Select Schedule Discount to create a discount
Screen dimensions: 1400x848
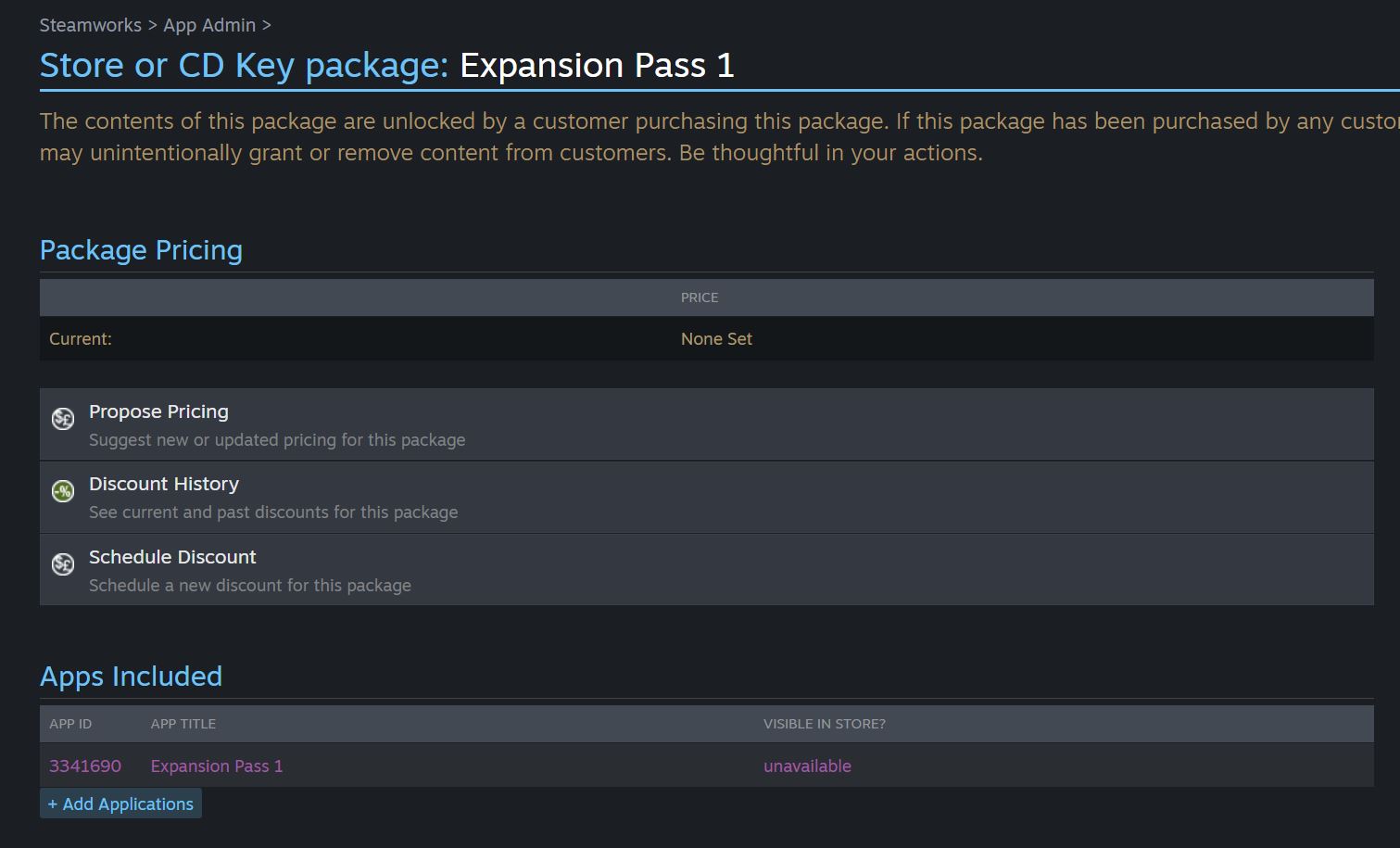(x=172, y=557)
